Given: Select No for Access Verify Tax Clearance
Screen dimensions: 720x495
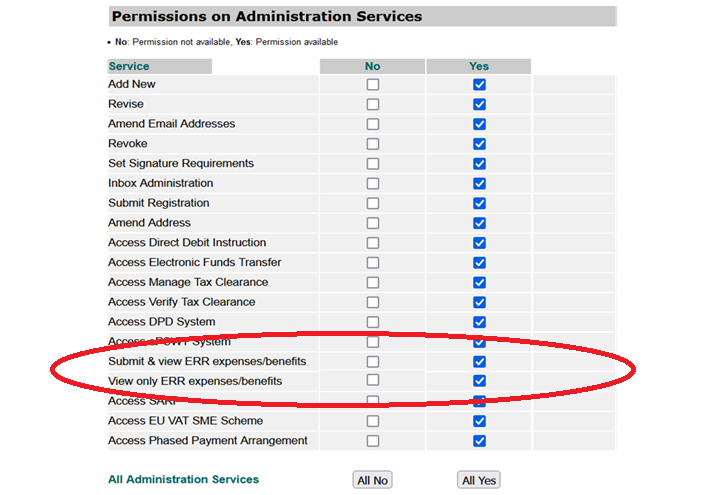Looking at the screenshot, I should (x=373, y=302).
